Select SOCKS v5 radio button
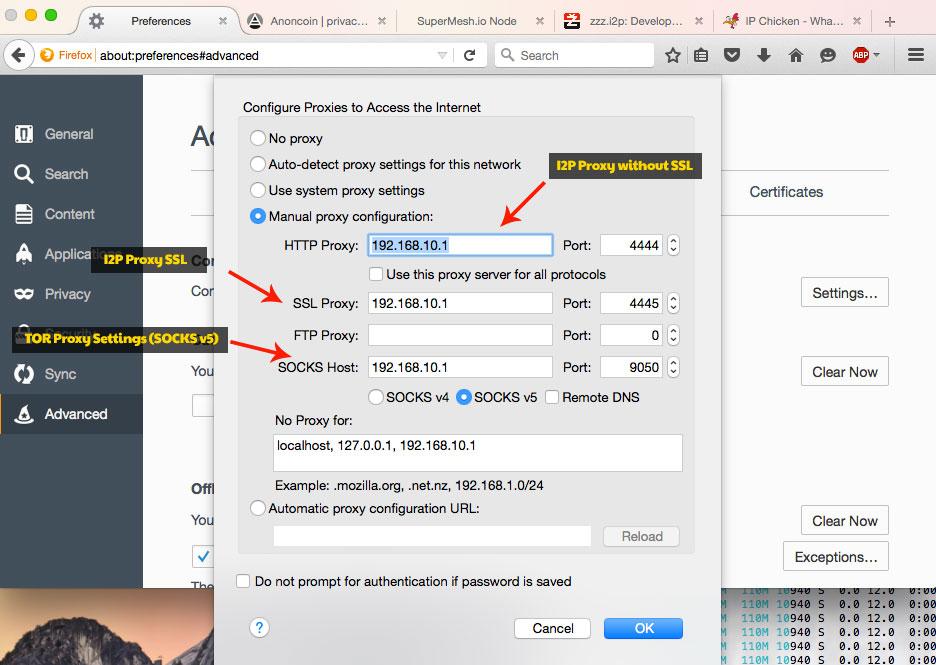The width and height of the screenshot is (936, 665). (x=464, y=397)
